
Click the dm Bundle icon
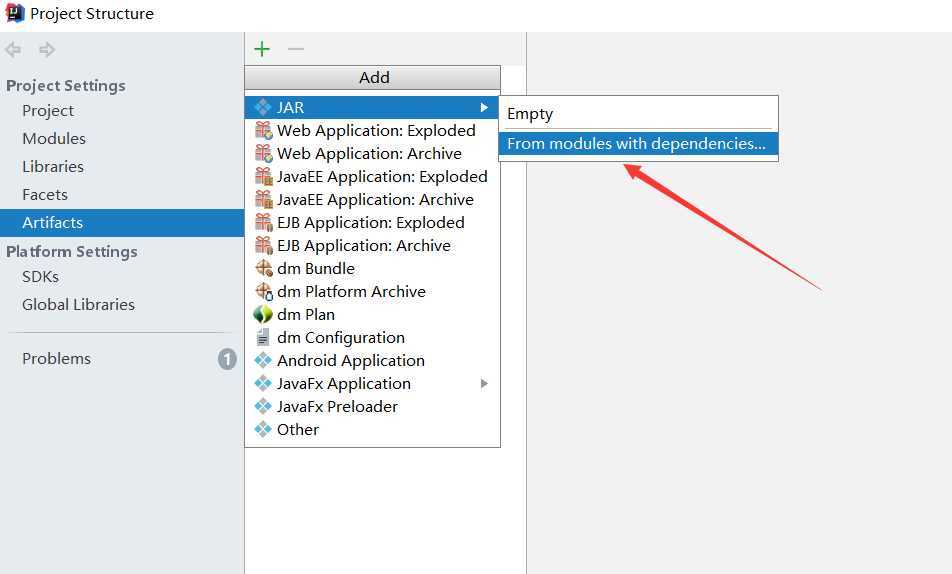264,268
